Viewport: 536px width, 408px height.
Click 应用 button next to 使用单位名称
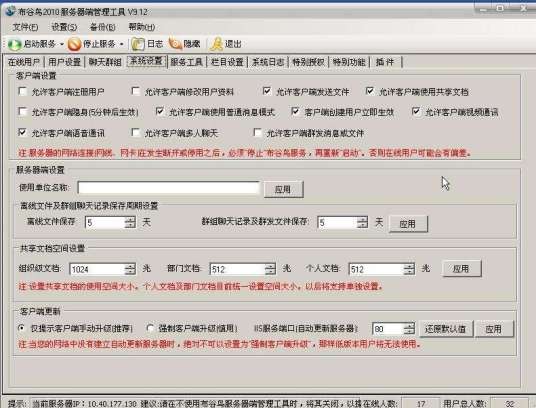283,189
